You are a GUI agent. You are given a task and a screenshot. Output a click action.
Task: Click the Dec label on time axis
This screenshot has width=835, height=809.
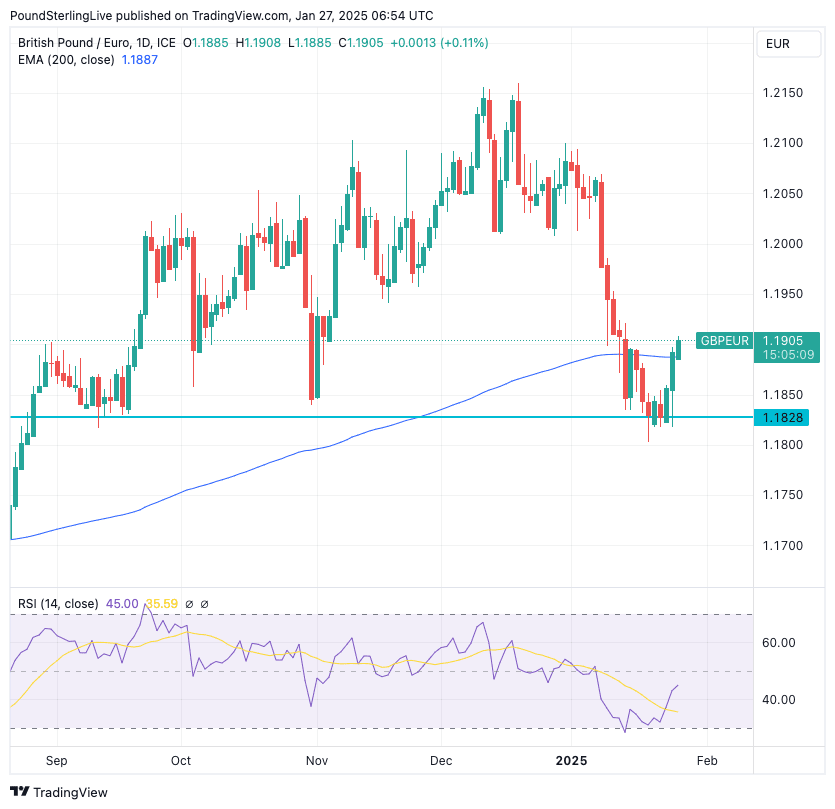[x=441, y=761]
